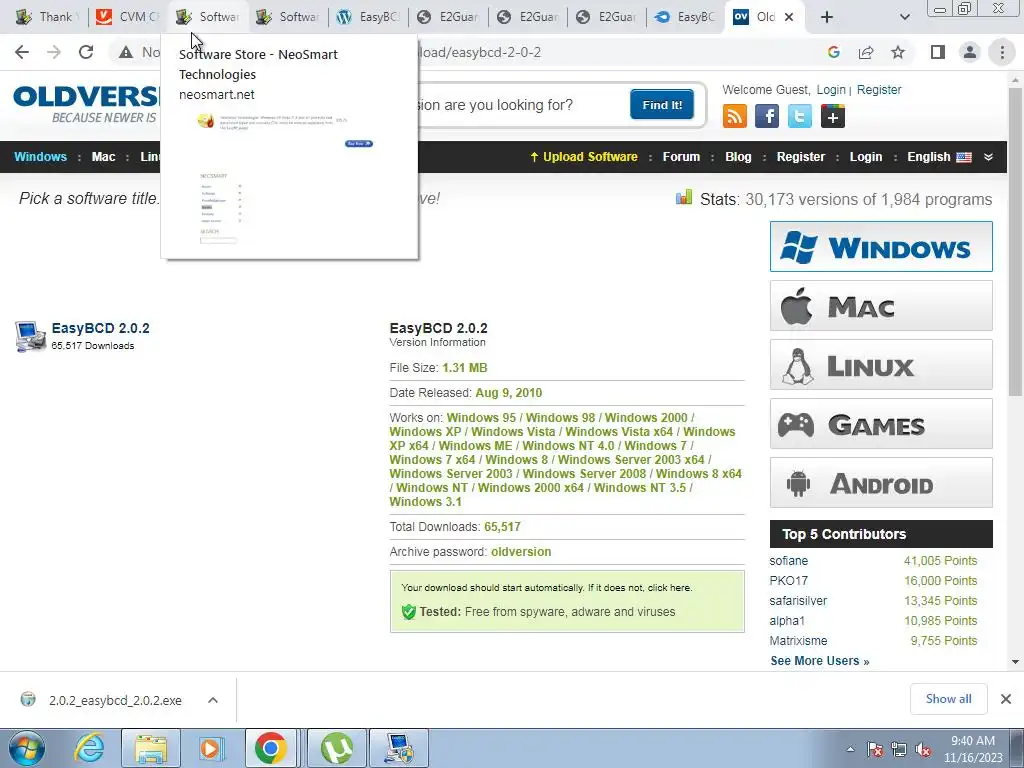Click Login in the nav bar

click(866, 157)
